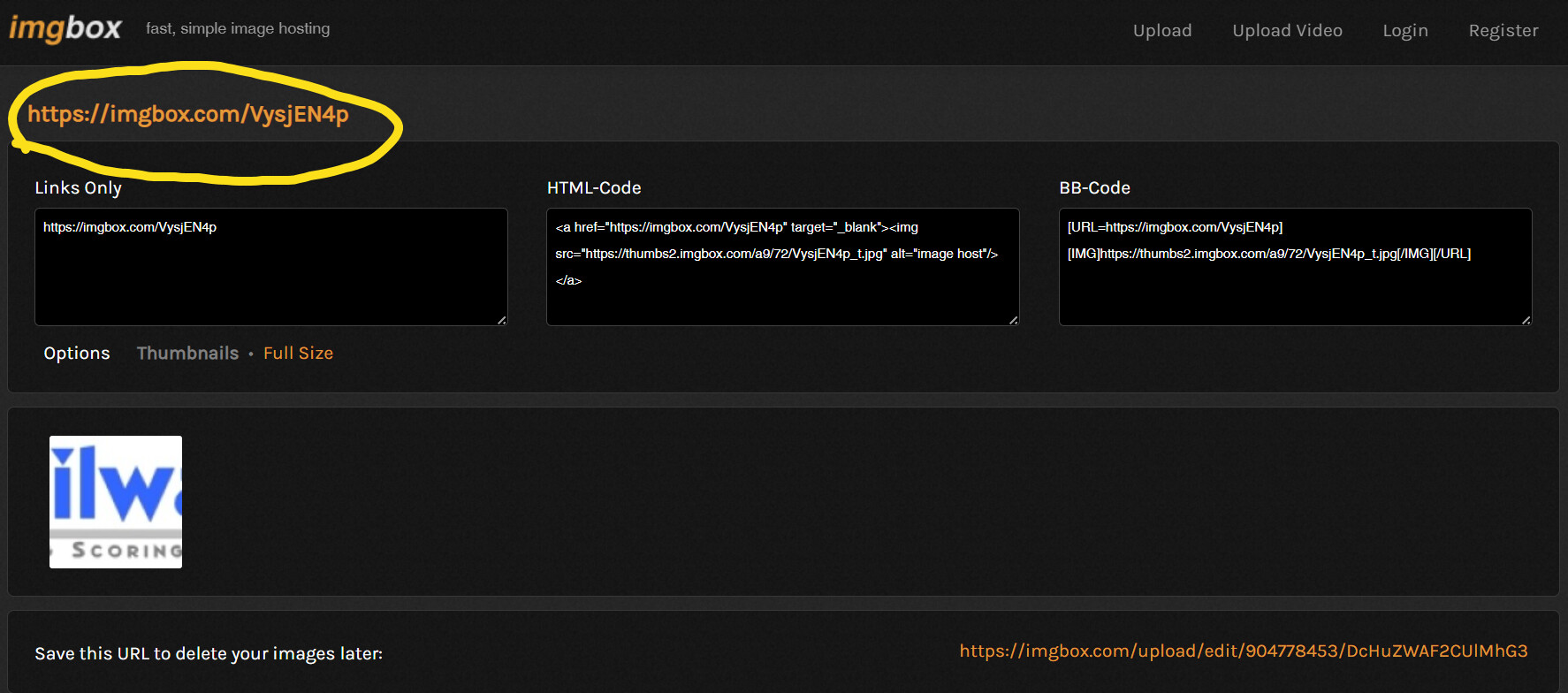Open the Login page

pos(1404,31)
